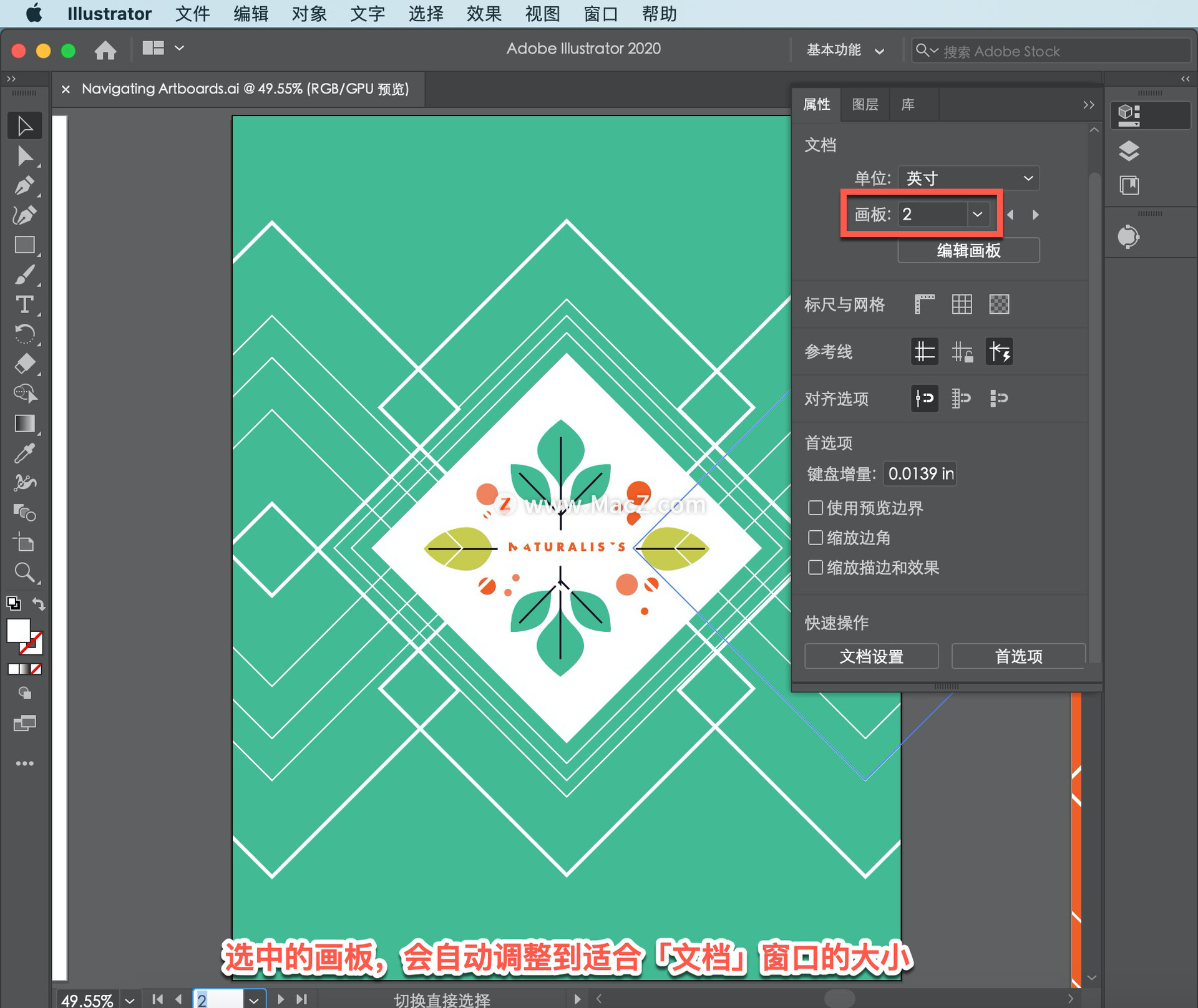Viewport: 1198px width, 1008px height.
Task: Enable 使用预览边界 checkbox
Action: 814,507
